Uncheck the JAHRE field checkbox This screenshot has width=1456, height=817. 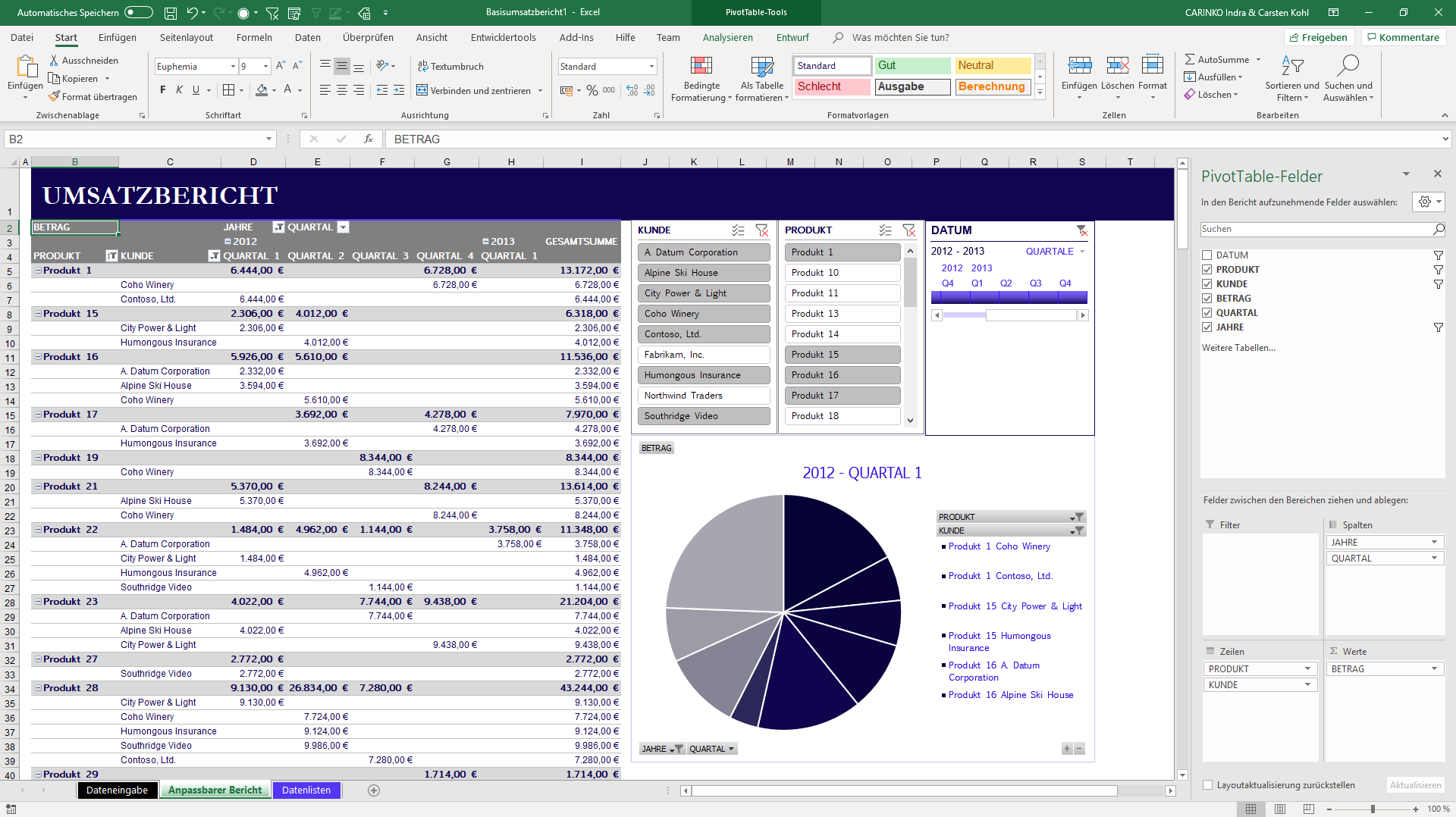(x=1207, y=327)
